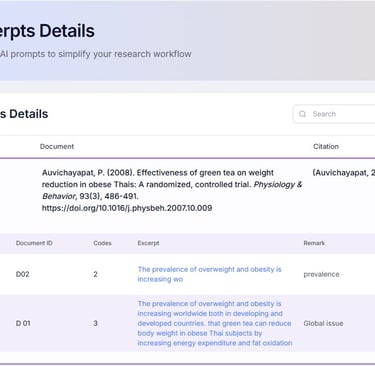The width and height of the screenshot is (375, 366).
Task: Click the remark 'prevalence'
Action: pyautogui.click(x=321, y=274)
